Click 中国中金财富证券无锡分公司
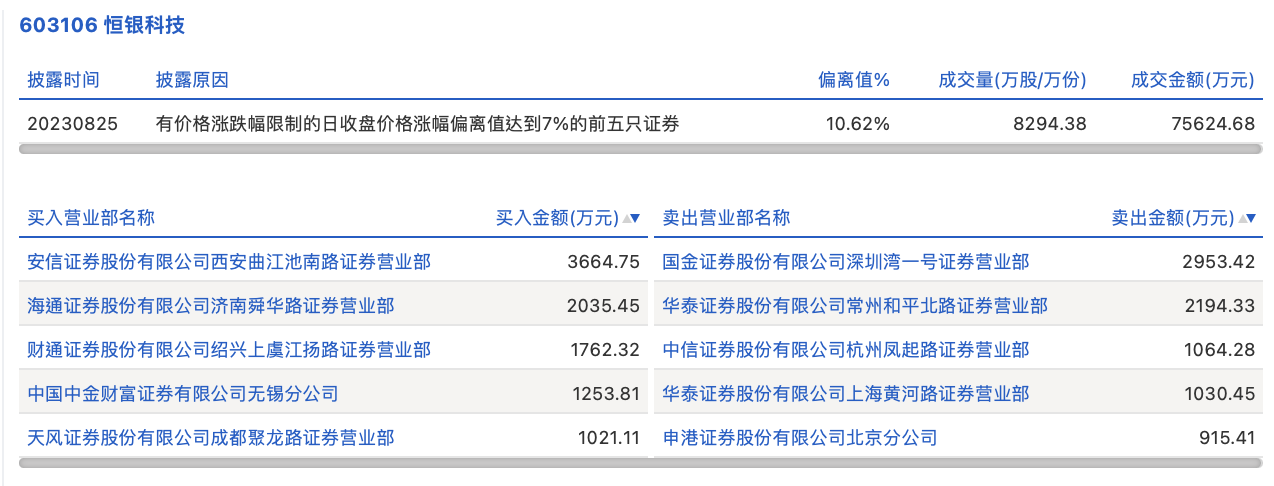 183,394
